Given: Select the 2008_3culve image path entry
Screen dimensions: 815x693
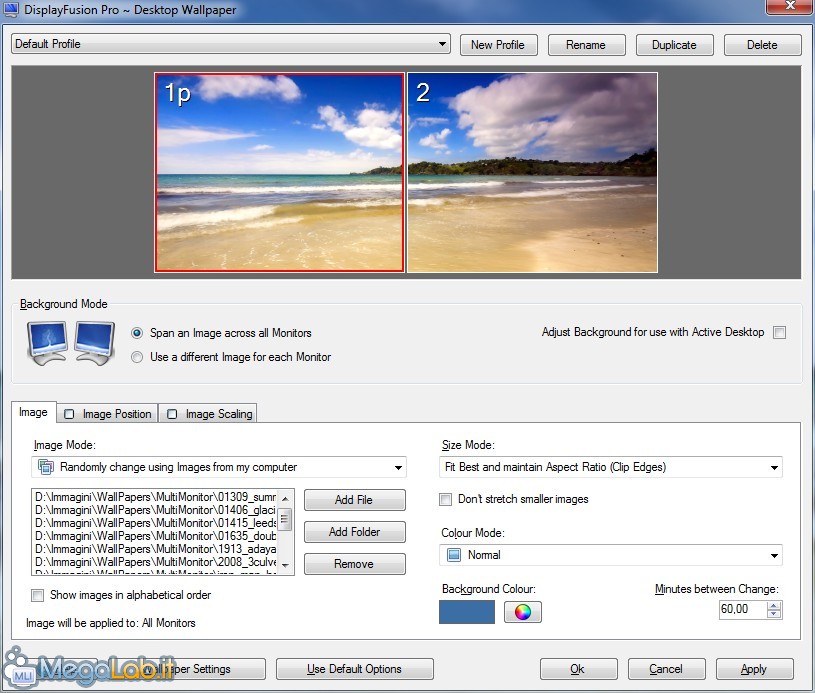Looking at the screenshot, I should [x=155, y=562].
